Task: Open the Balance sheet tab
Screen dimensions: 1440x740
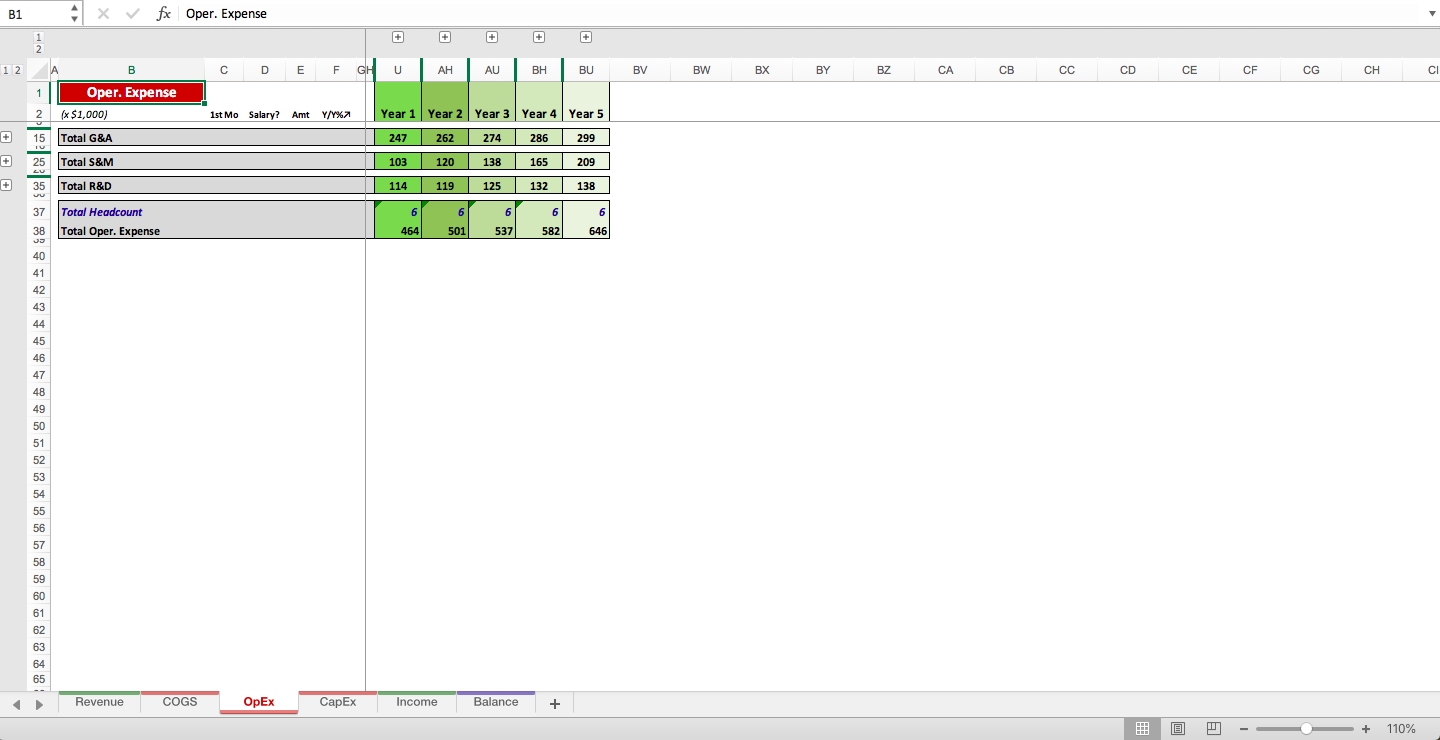Action: pyautogui.click(x=496, y=702)
